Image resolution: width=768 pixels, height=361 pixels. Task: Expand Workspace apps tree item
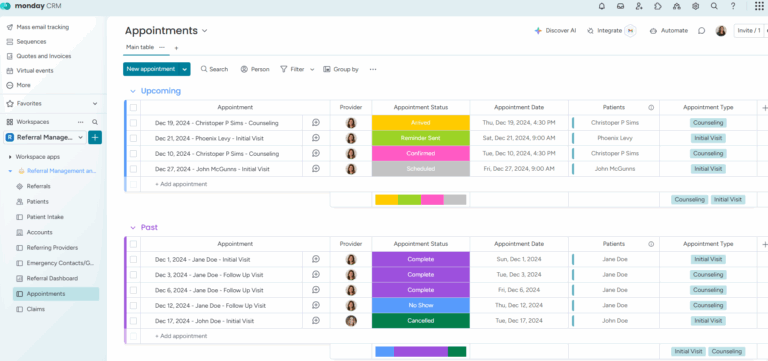pyautogui.click(x=10, y=157)
